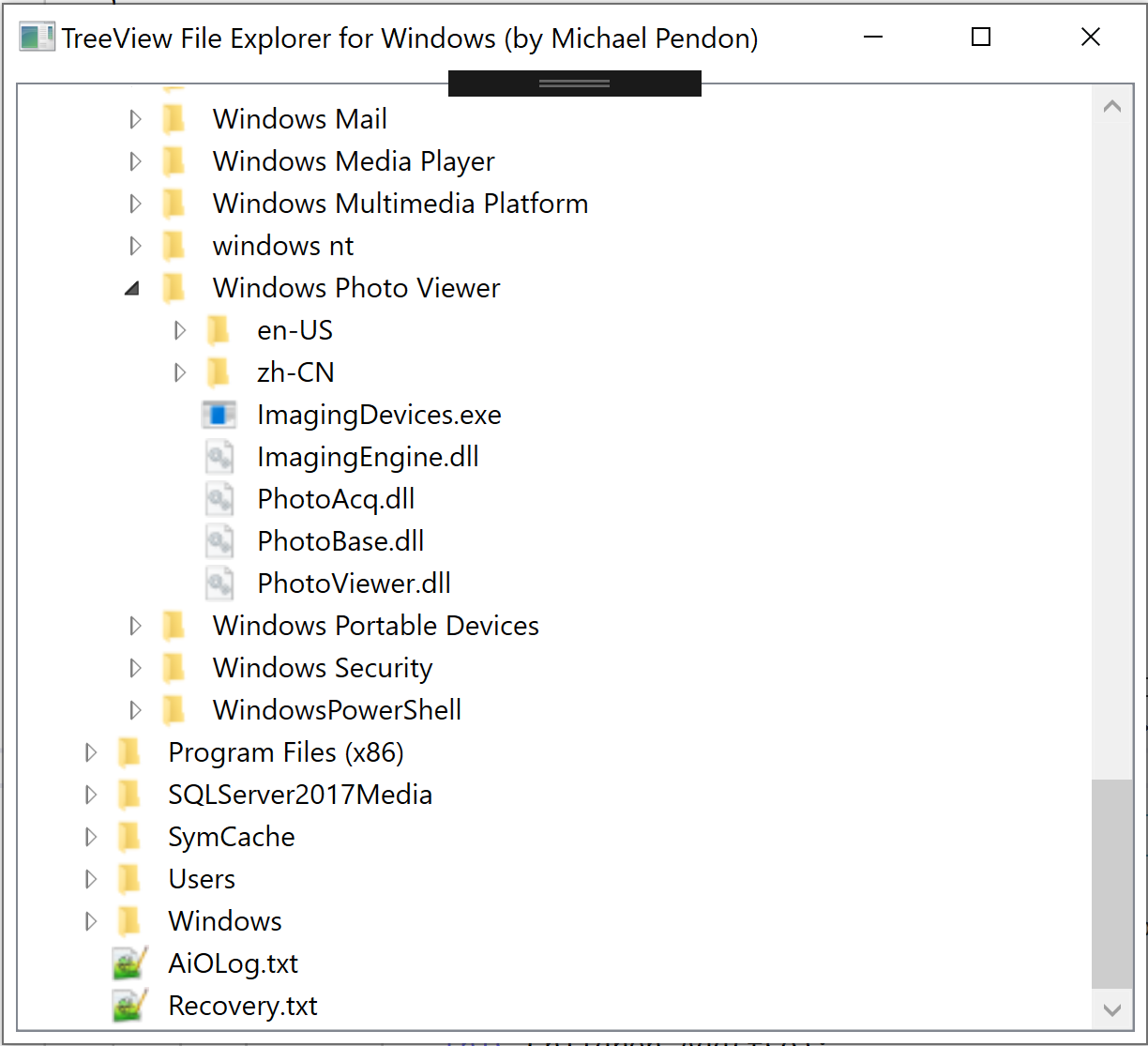Click the scrollbar down arrow
Image resolution: width=1148 pixels, height=1046 pixels.
point(1112,1006)
